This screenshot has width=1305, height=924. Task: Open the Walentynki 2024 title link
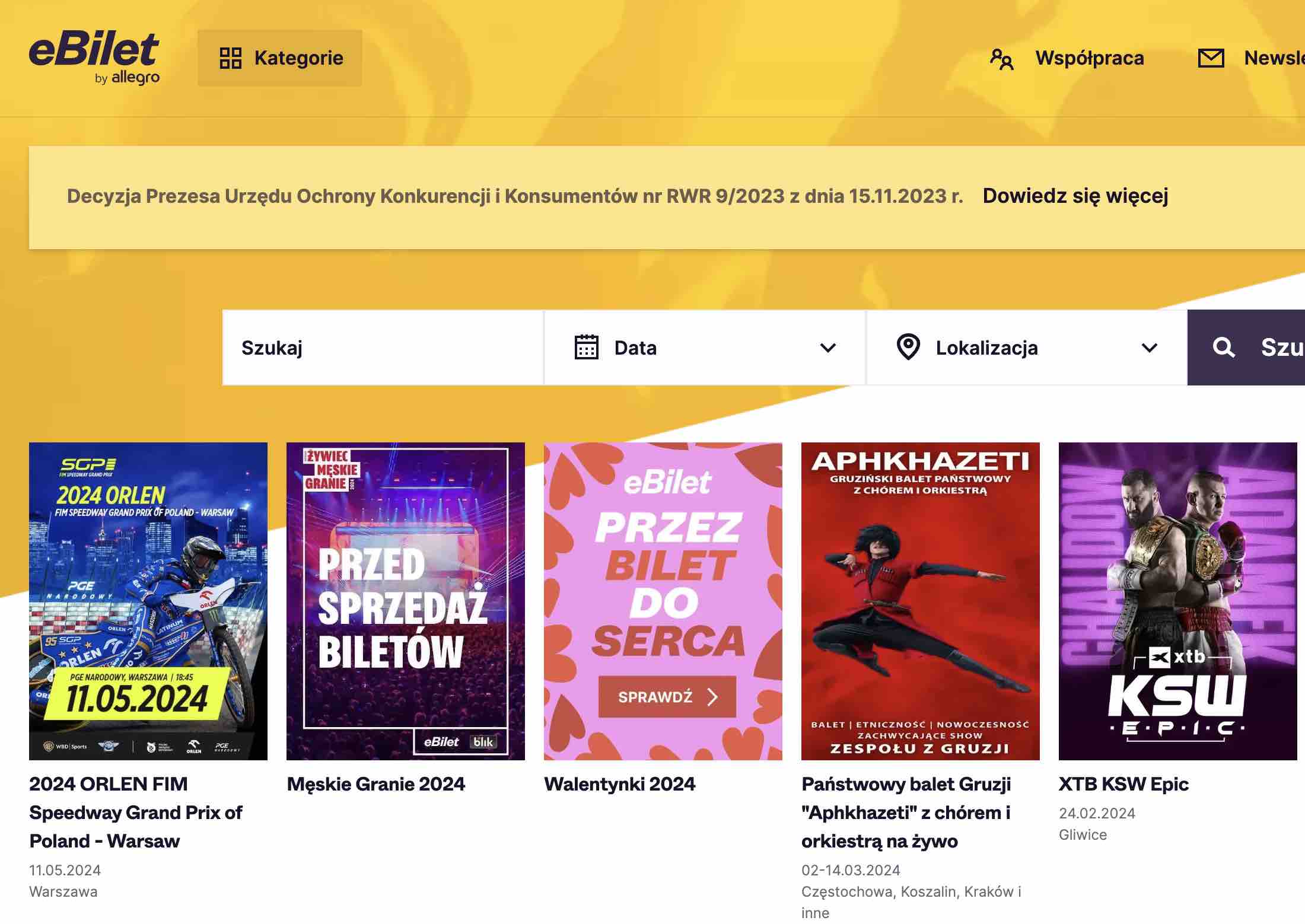coord(619,784)
